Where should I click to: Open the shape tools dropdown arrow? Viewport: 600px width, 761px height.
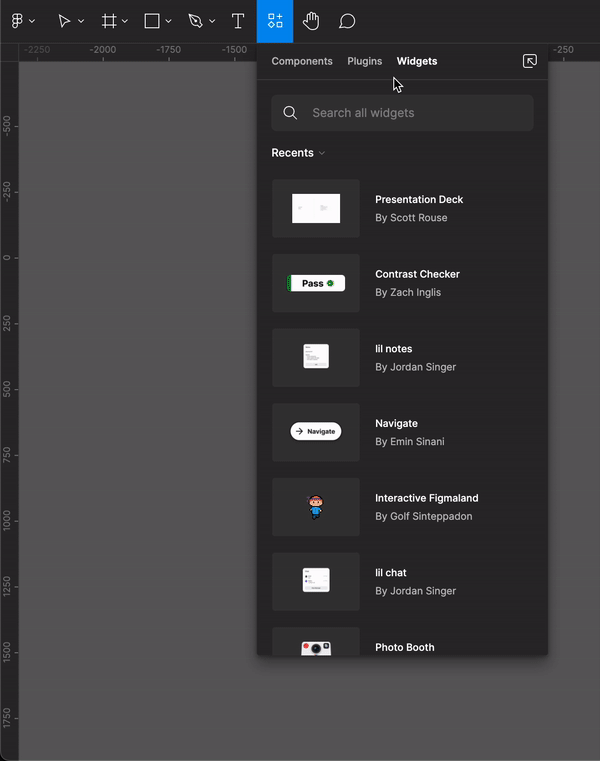click(168, 21)
